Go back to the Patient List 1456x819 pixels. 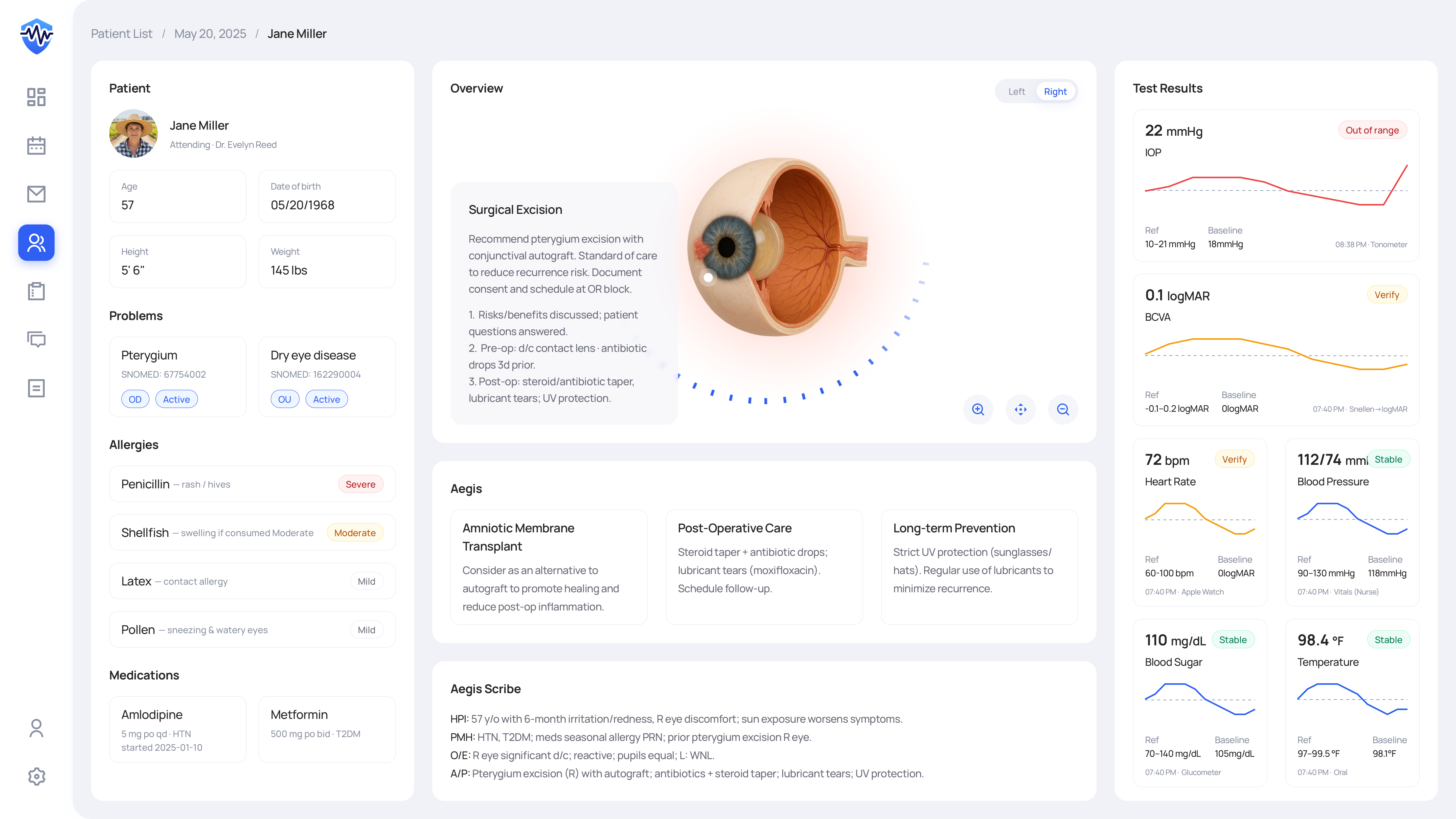click(122, 33)
